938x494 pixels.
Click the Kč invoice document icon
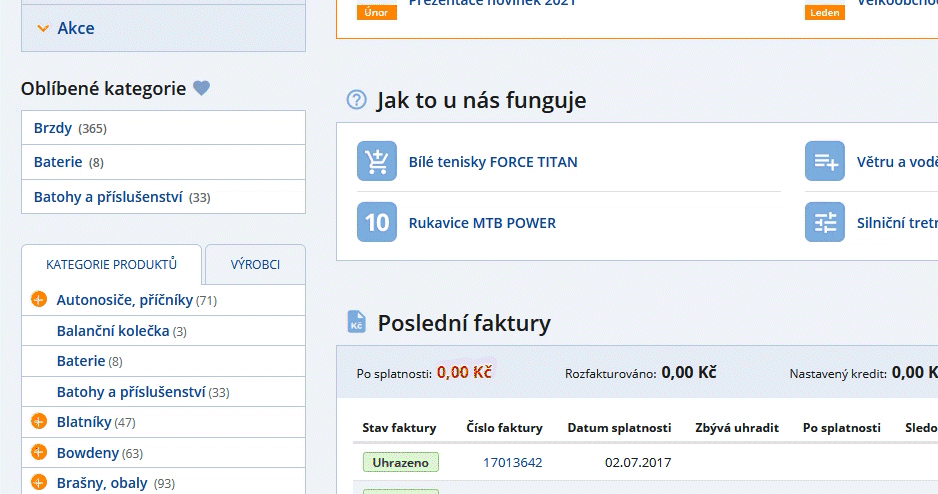(x=357, y=322)
